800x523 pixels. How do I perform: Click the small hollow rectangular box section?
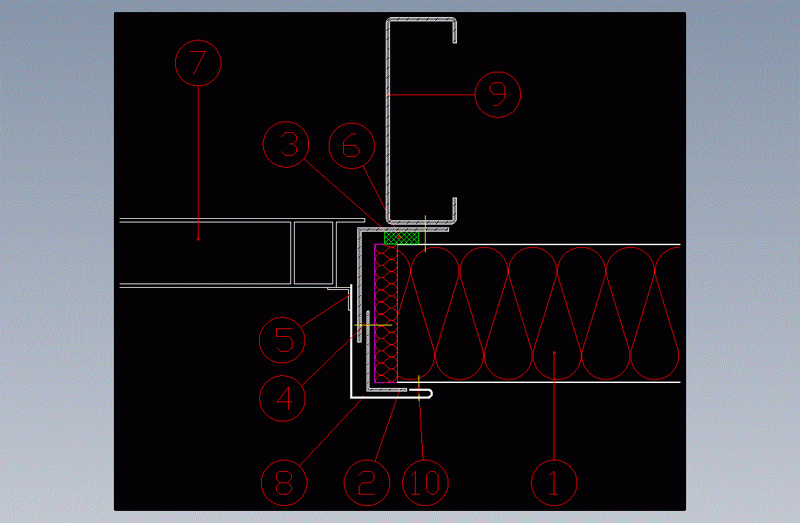point(313,252)
